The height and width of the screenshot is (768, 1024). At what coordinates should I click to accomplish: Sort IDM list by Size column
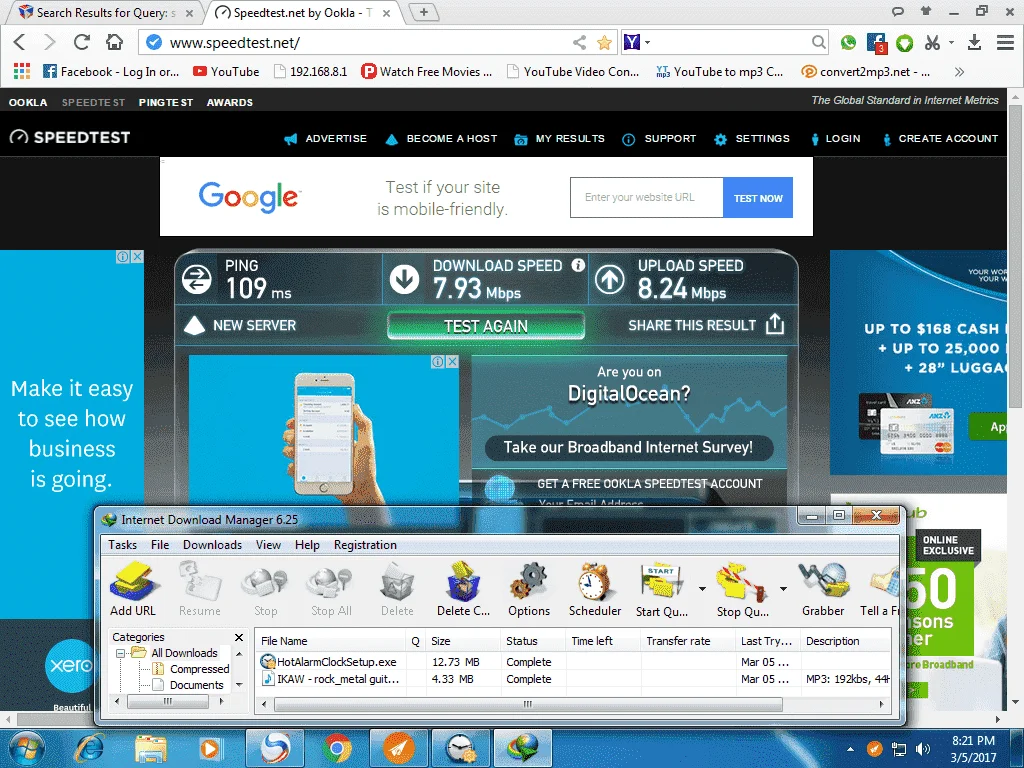[x=463, y=641]
